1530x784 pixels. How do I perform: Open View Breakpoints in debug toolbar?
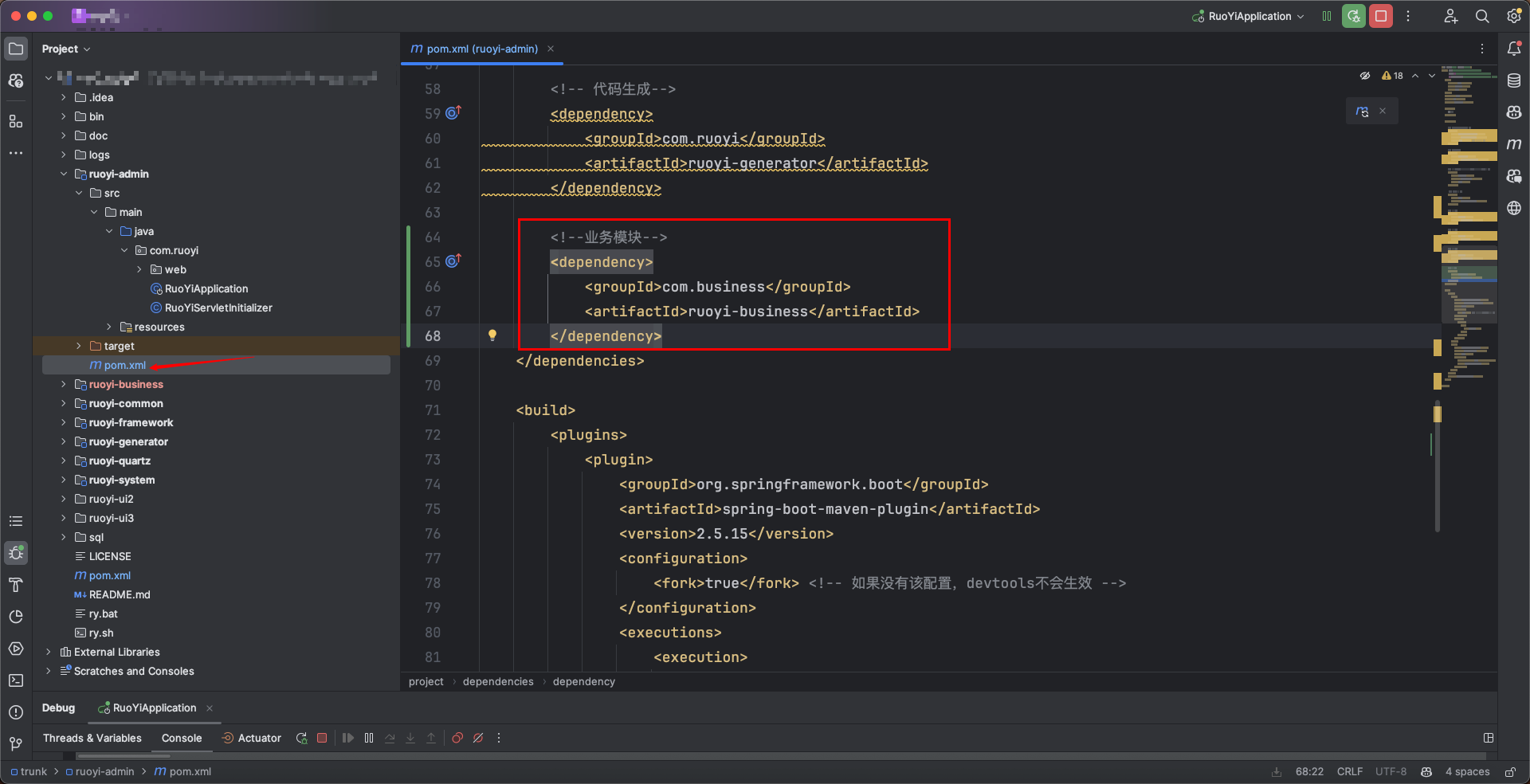[457, 738]
